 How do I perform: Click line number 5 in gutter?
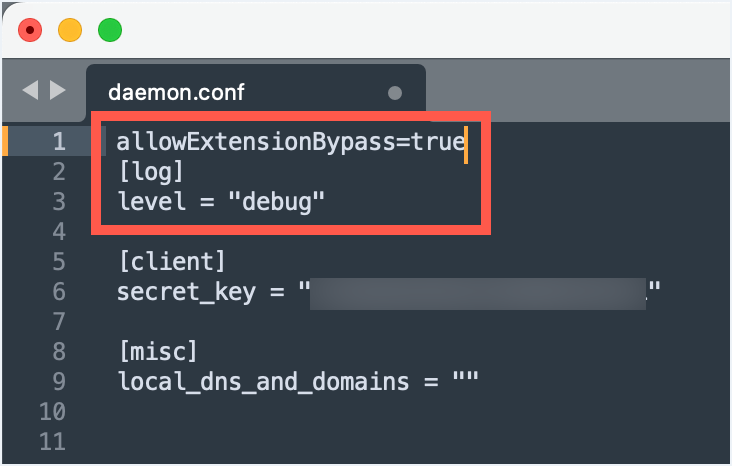coord(59,262)
